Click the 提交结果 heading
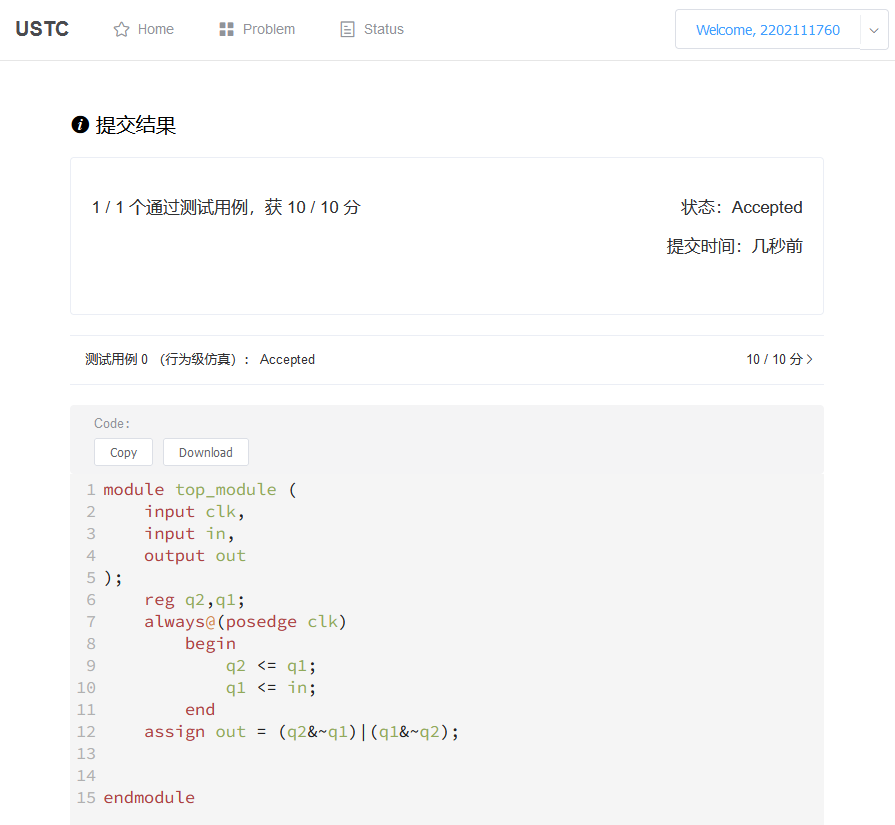Screen dimensions: 895x825 pyautogui.click(x=136, y=125)
